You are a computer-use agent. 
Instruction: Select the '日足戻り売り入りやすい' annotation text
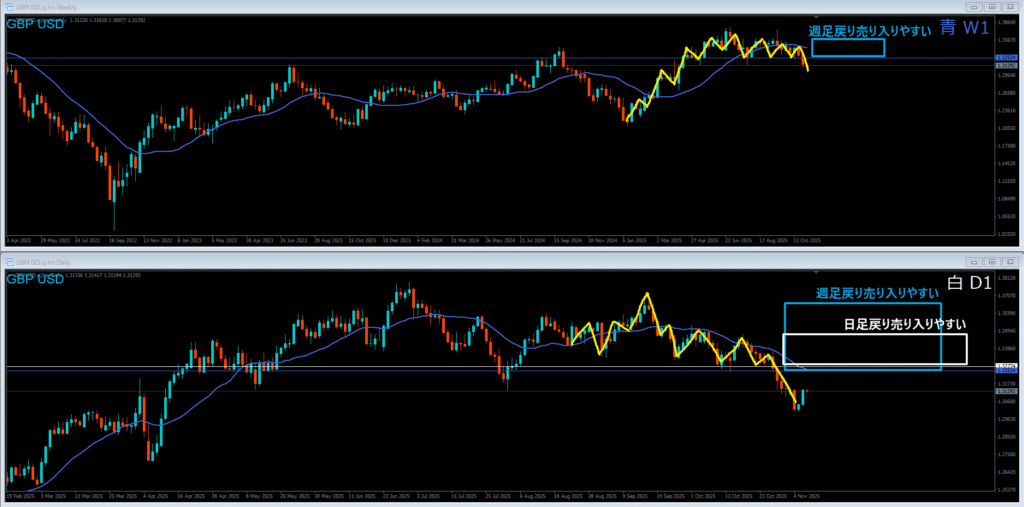point(905,325)
